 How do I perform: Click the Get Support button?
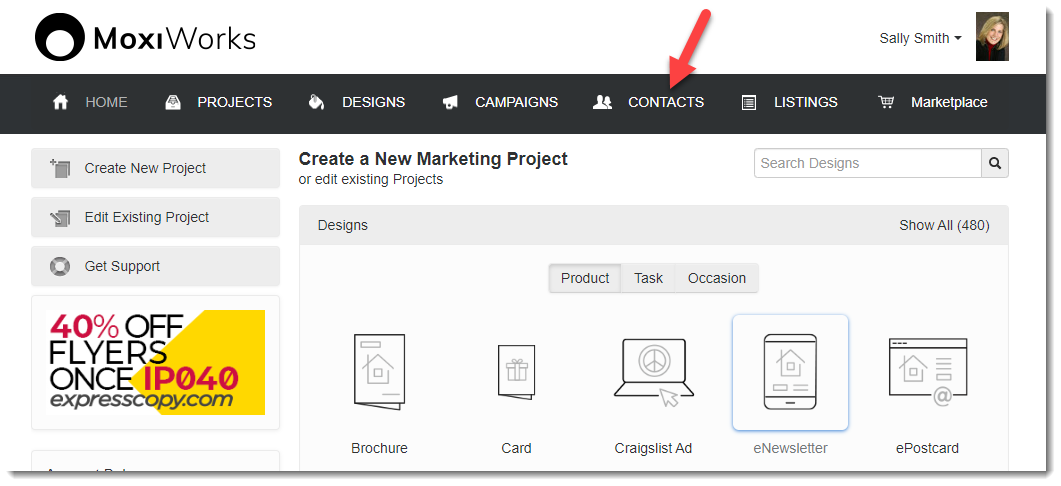(156, 266)
